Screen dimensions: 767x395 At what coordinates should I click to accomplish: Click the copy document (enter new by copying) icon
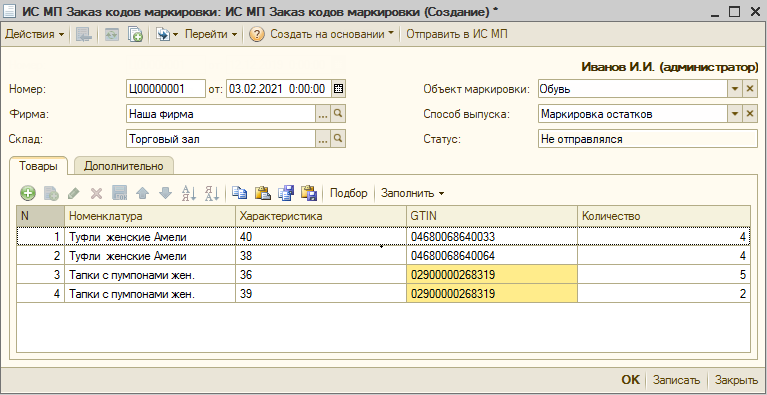(135, 34)
